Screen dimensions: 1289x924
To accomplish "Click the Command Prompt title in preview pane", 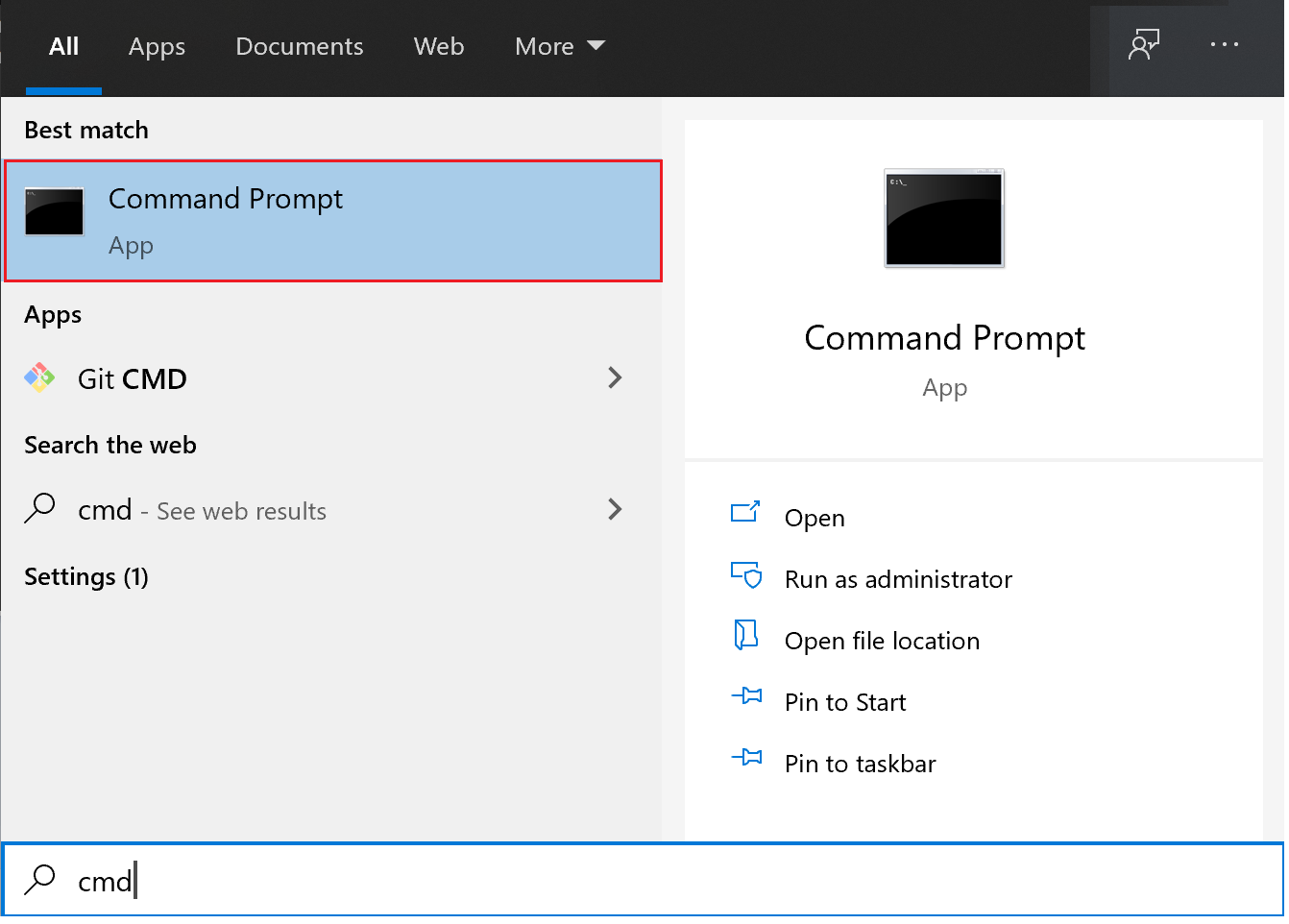I will 944,338.
